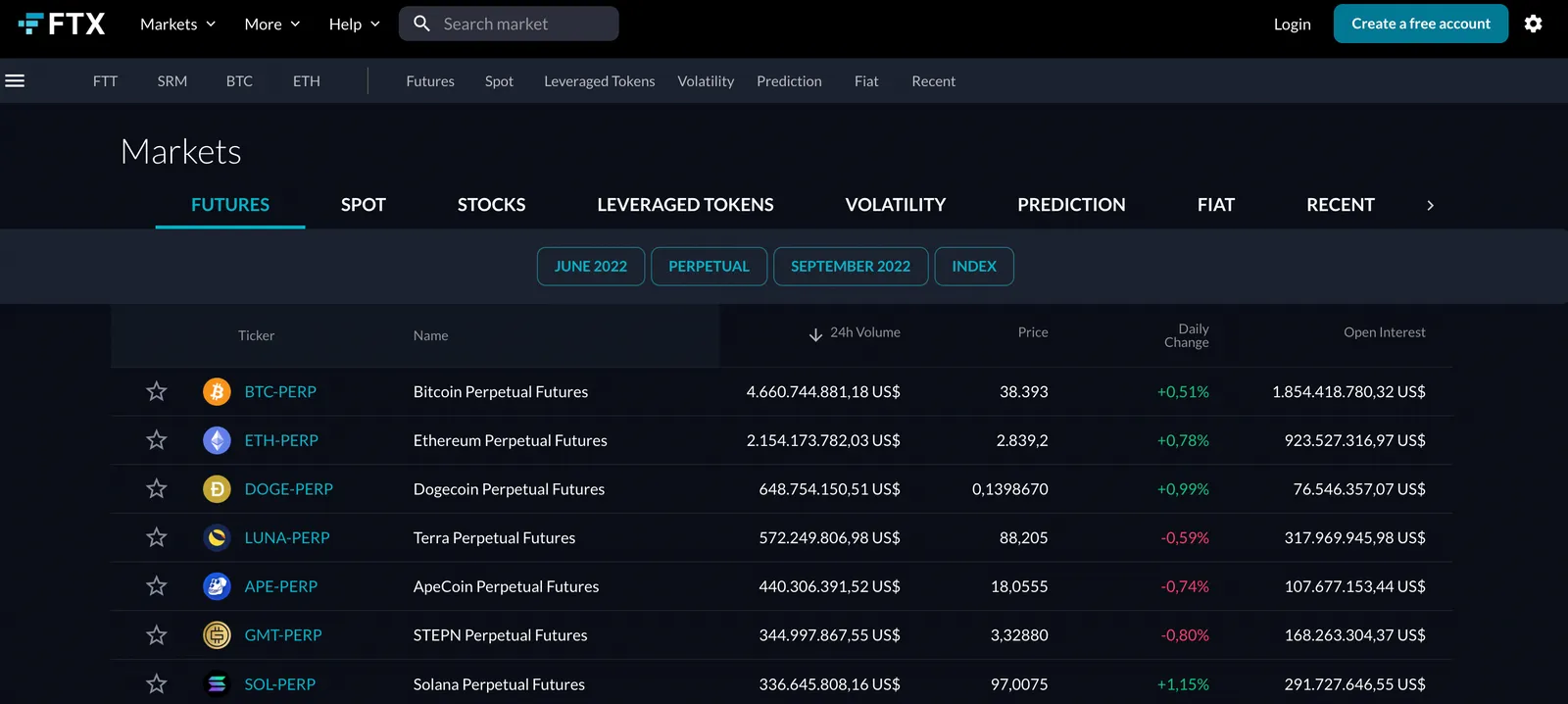Open BTC in the quick nav bar
1568x704 pixels.
[239, 81]
